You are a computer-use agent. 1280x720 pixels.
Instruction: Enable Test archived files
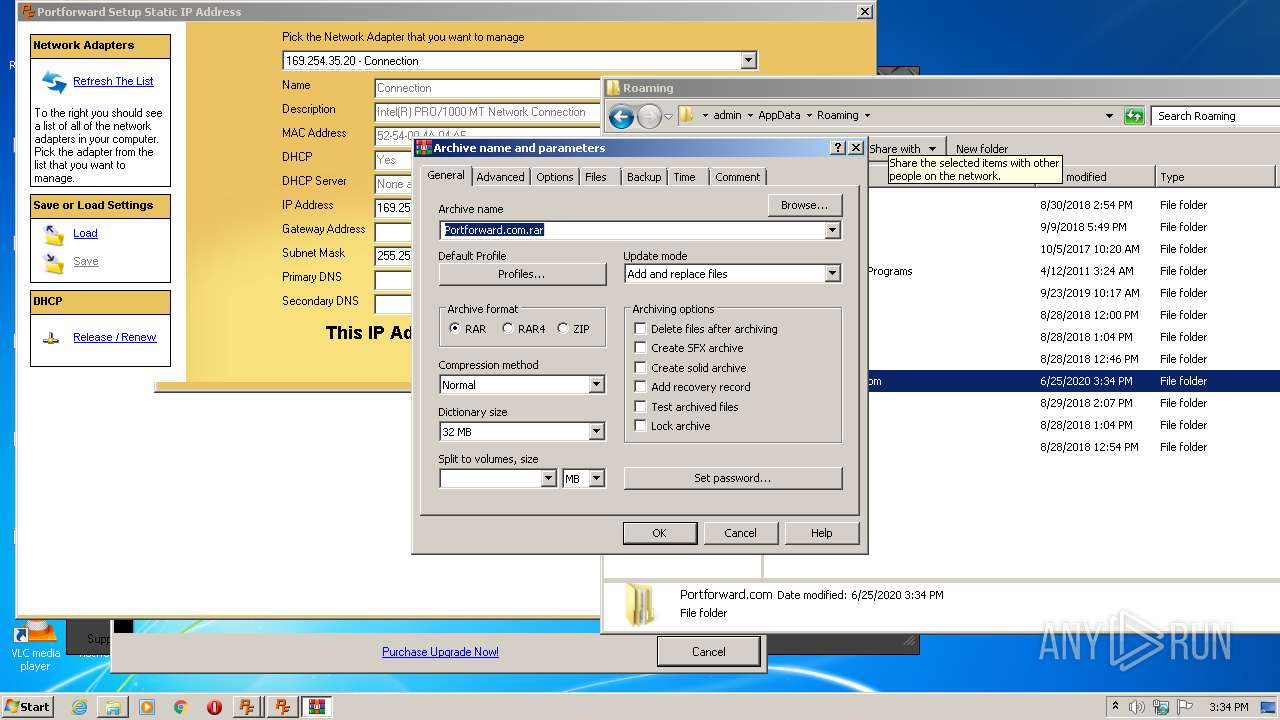(x=640, y=407)
